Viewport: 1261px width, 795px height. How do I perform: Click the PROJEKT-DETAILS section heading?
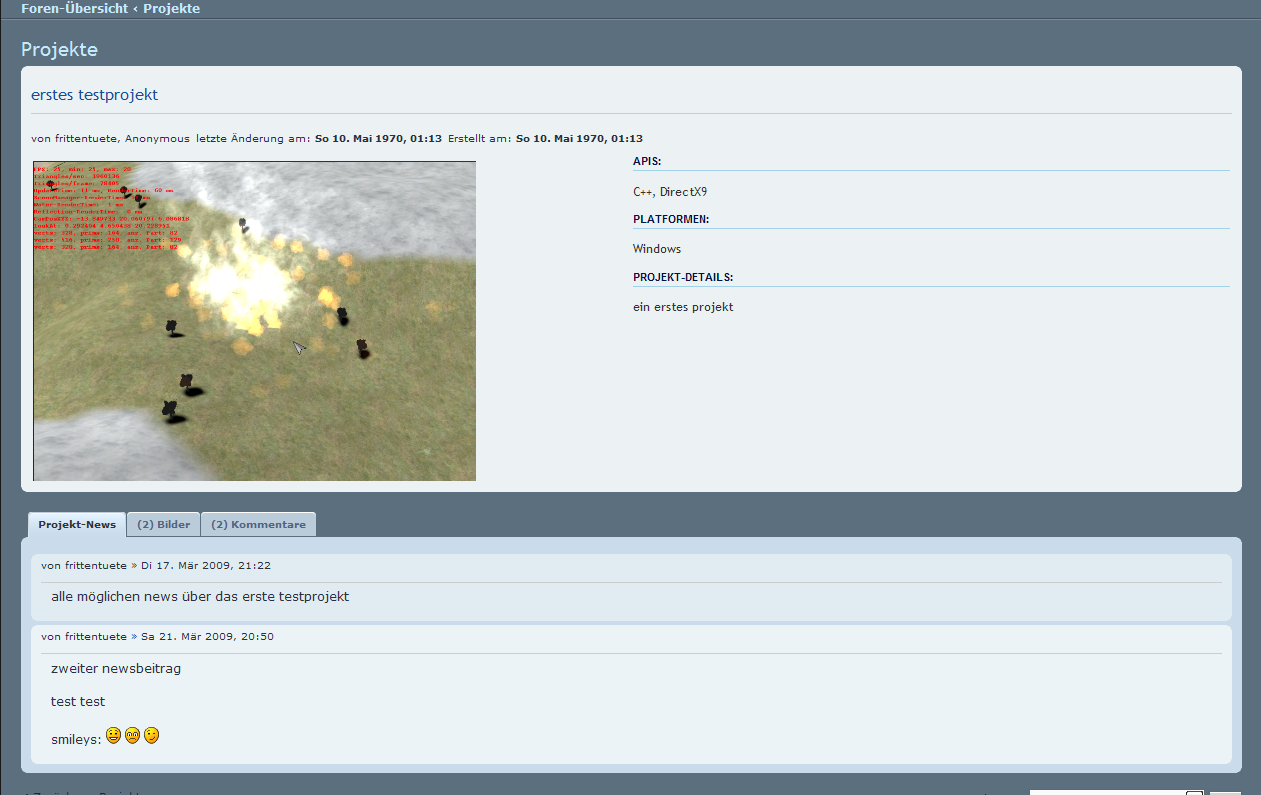pos(683,278)
